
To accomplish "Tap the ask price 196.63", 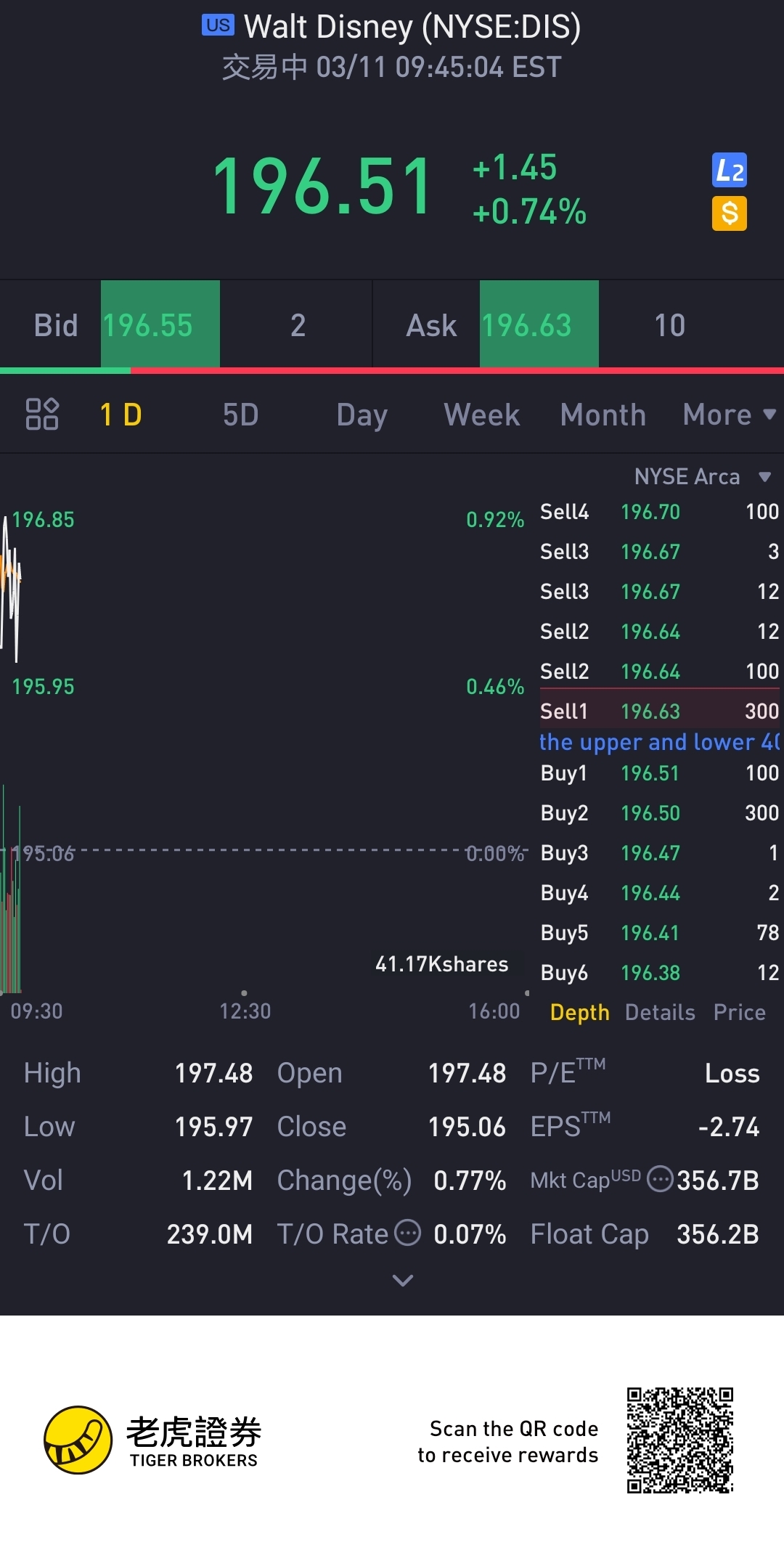I will 539,325.
